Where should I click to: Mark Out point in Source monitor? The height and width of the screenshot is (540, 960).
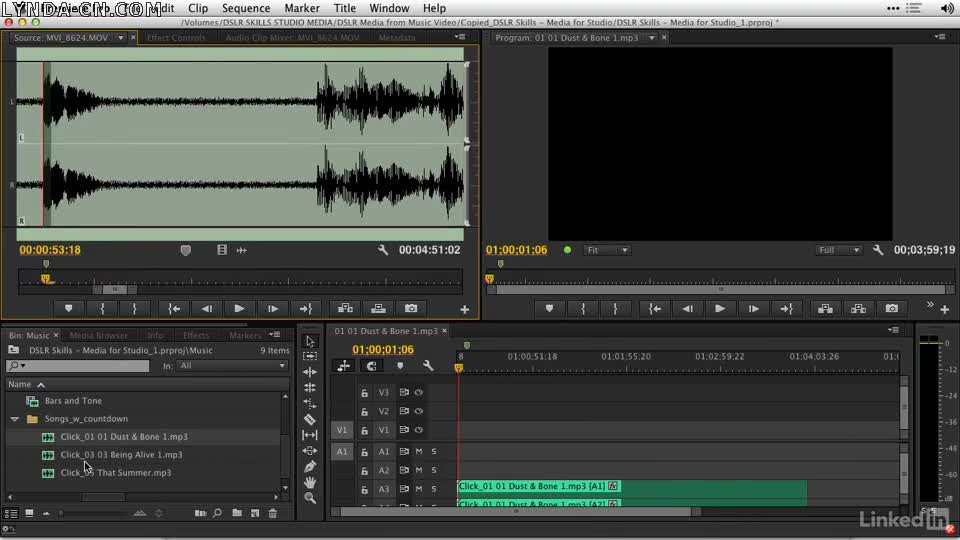coord(134,309)
